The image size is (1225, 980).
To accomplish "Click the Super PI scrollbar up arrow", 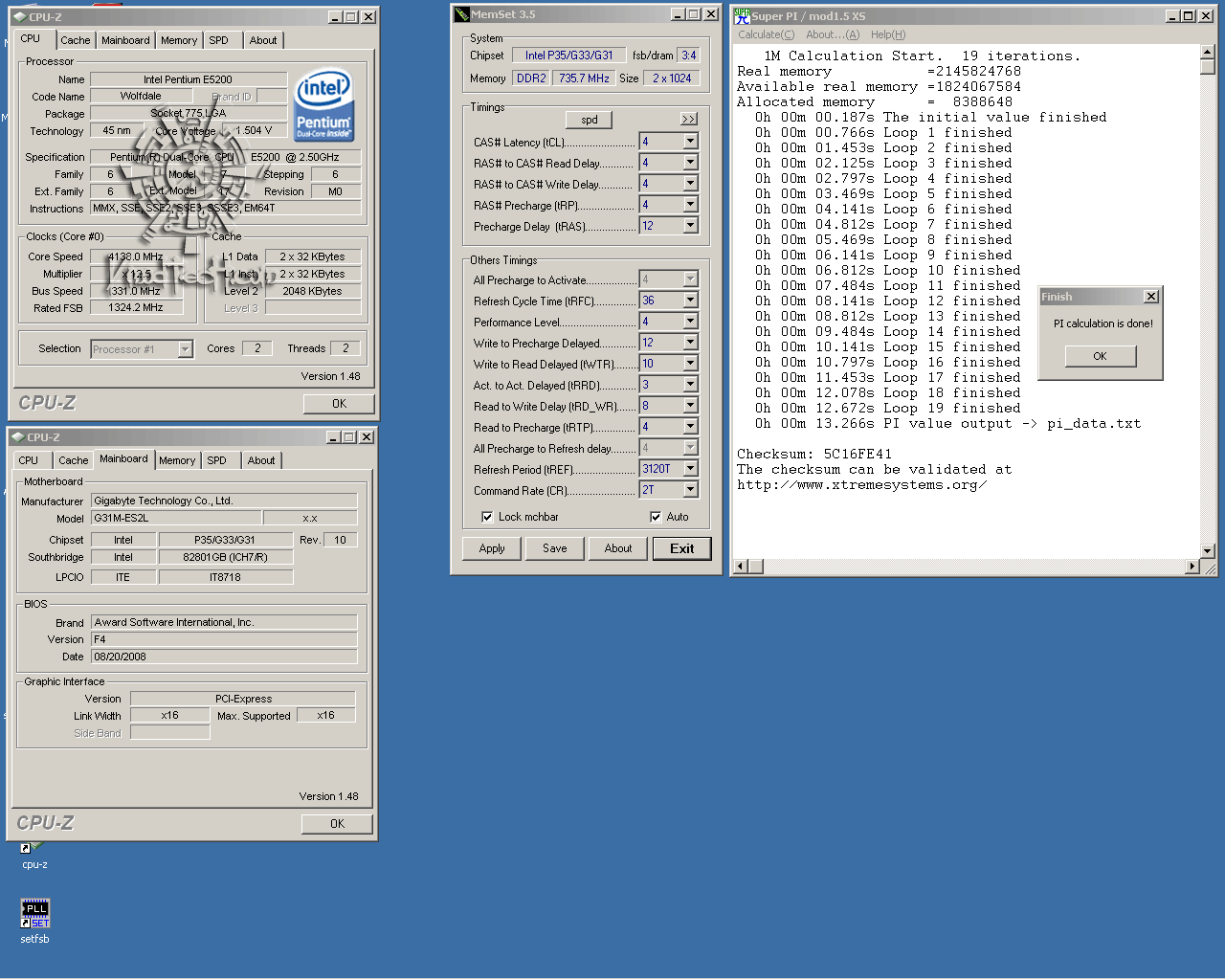I will pyautogui.click(x=1208, y=53).
